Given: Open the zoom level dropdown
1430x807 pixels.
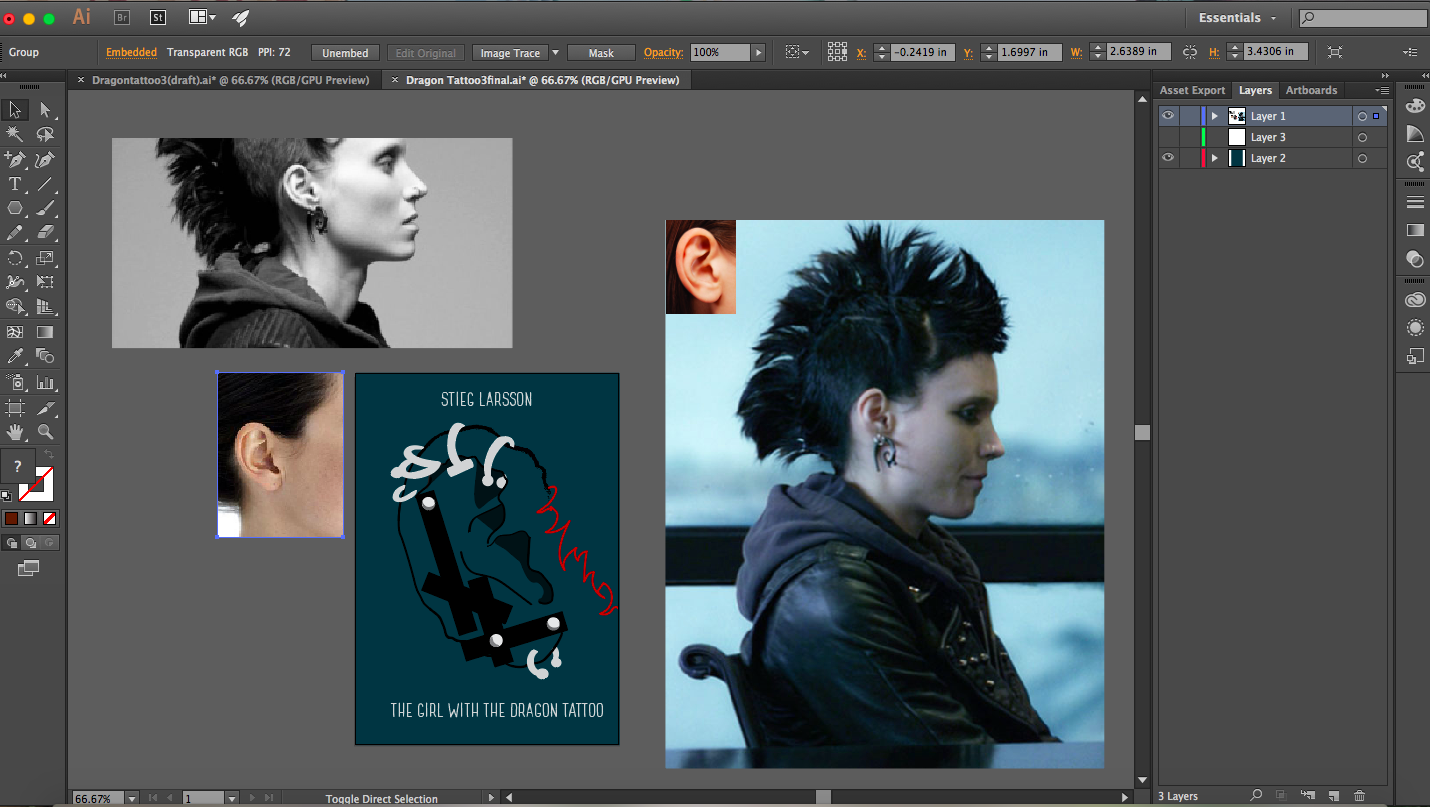Looking at the screenshot, I should [131, 798].
